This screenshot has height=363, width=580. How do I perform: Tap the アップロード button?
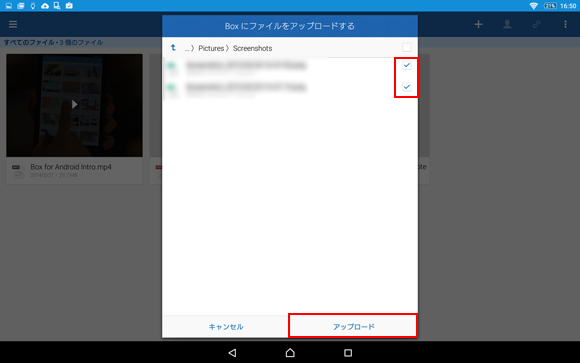coord(353,326)
